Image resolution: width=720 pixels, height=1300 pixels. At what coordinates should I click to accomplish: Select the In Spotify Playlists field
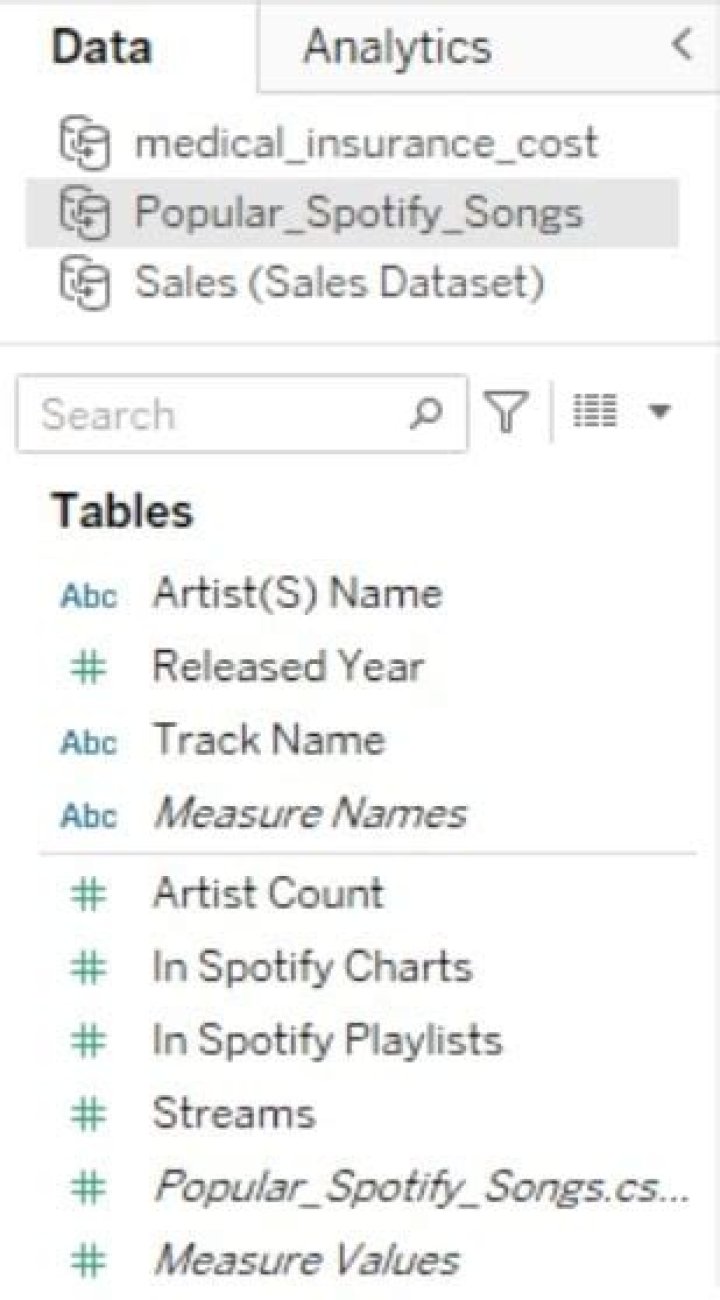tap(326, 1040)
